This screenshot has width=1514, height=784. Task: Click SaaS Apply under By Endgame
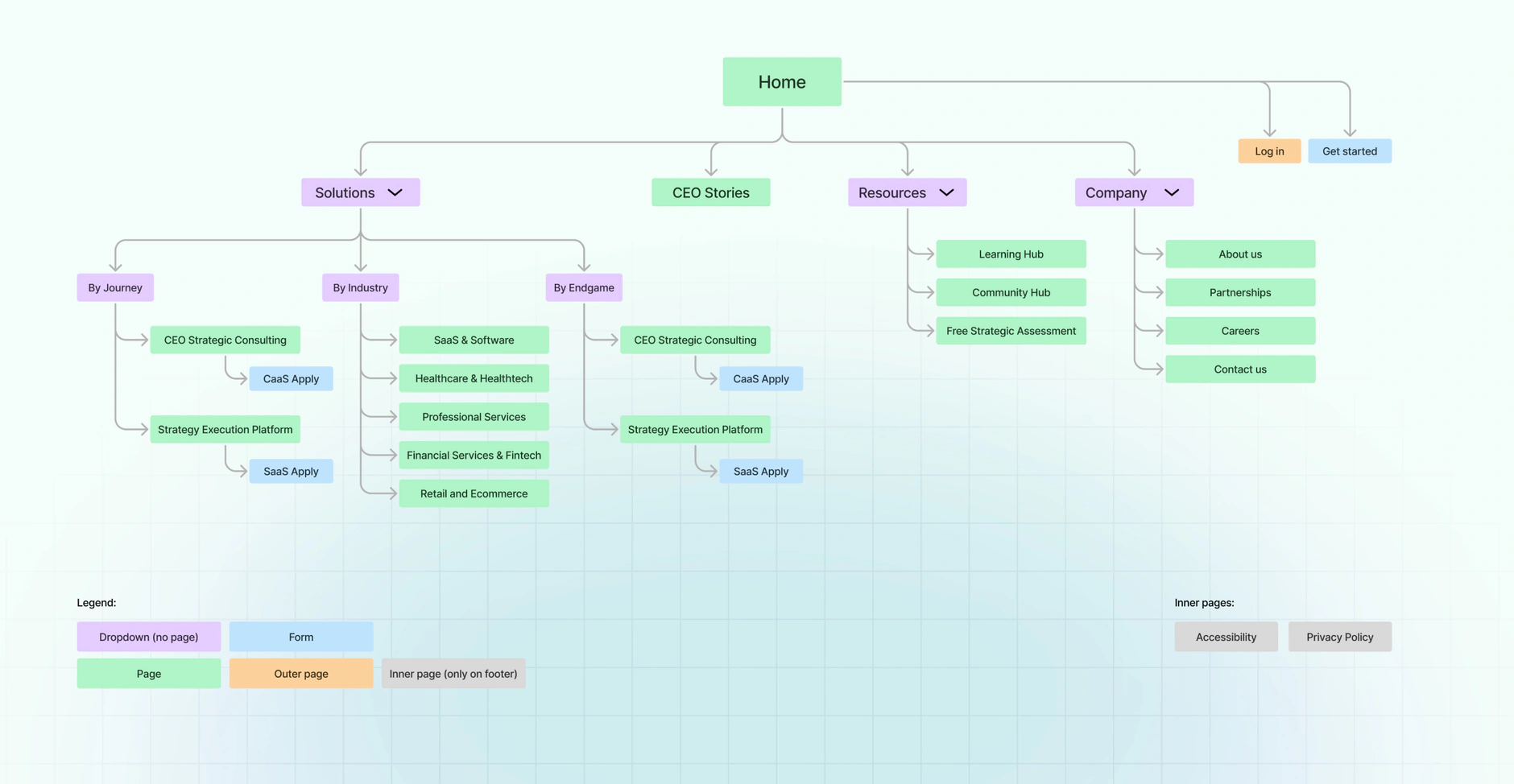pyautogui.click(x=761, y=471)
